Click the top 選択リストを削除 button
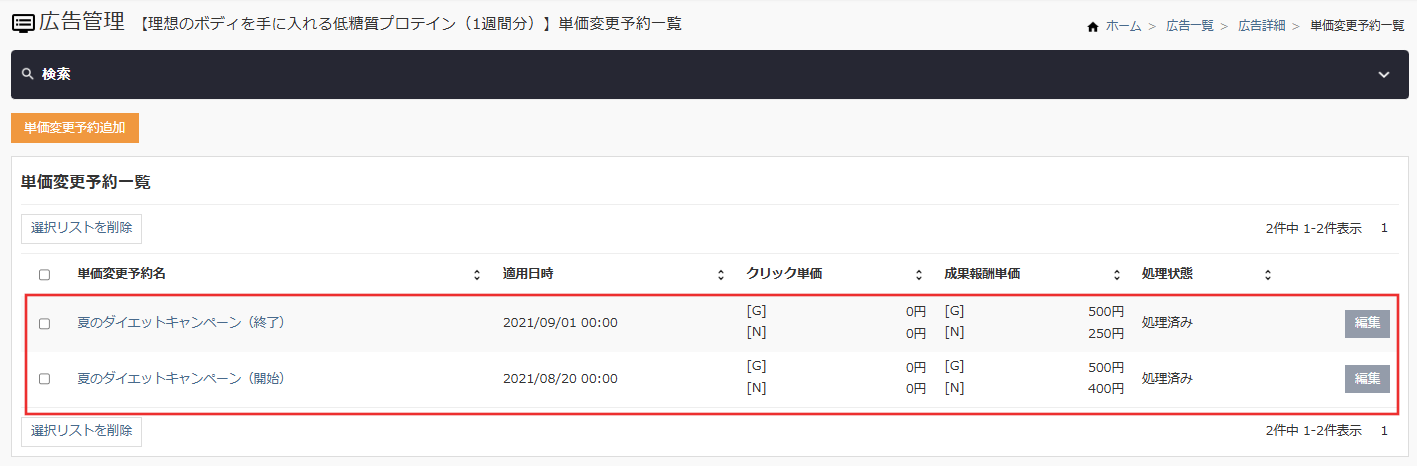 81,228
